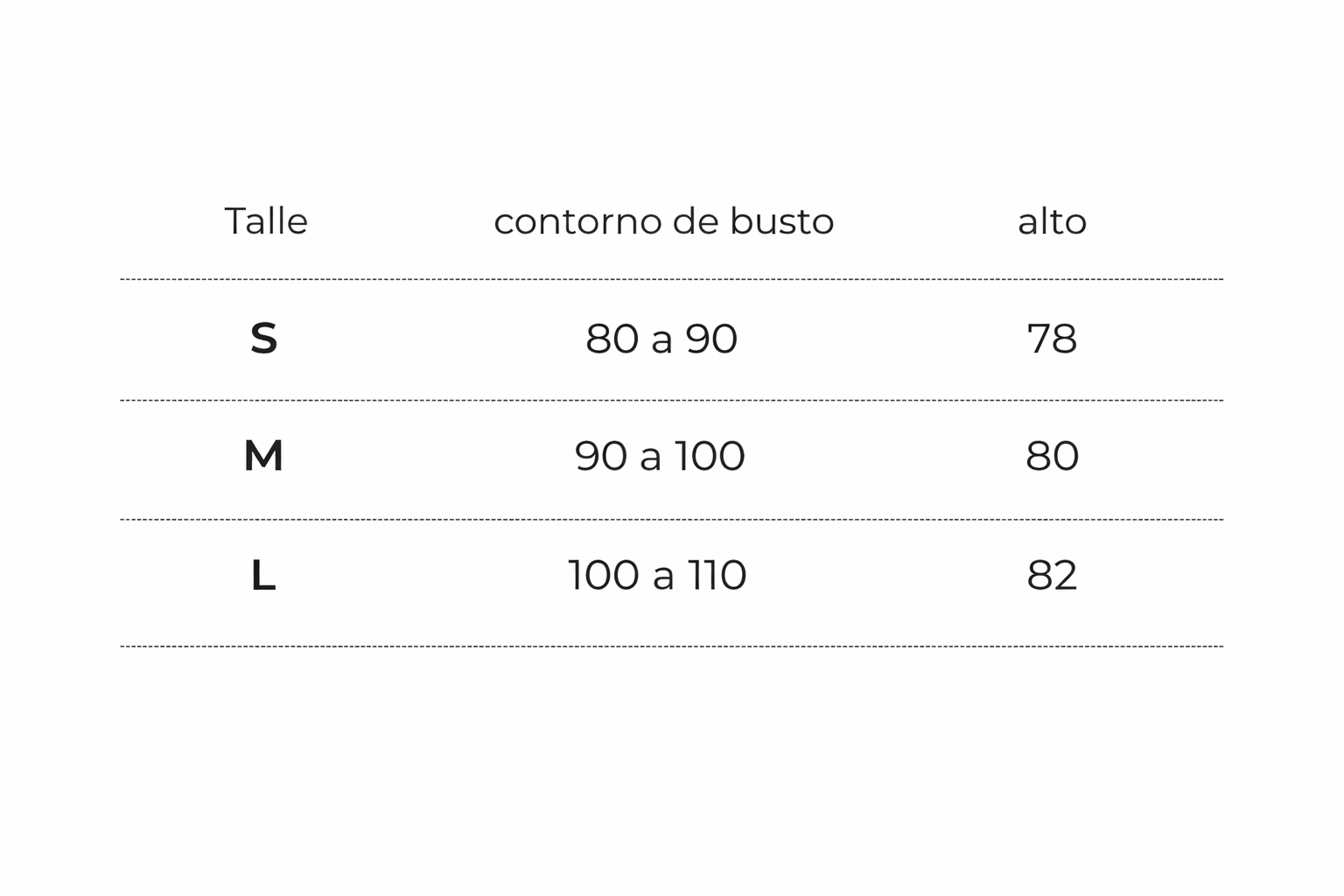Viewport: 1344px width, 896px height.
Task: Click the bottom dashed line under L row
Action: 671,647
